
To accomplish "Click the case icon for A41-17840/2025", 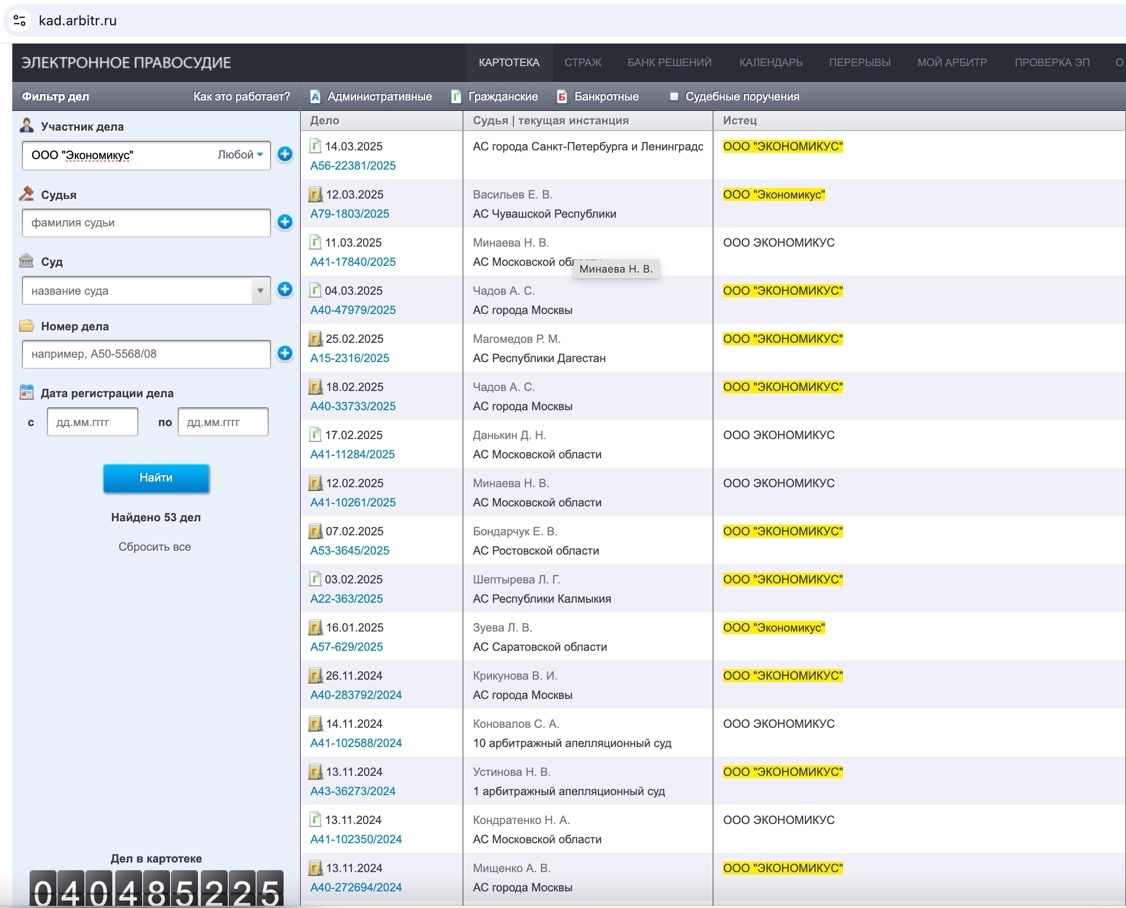I will (315, 242).
